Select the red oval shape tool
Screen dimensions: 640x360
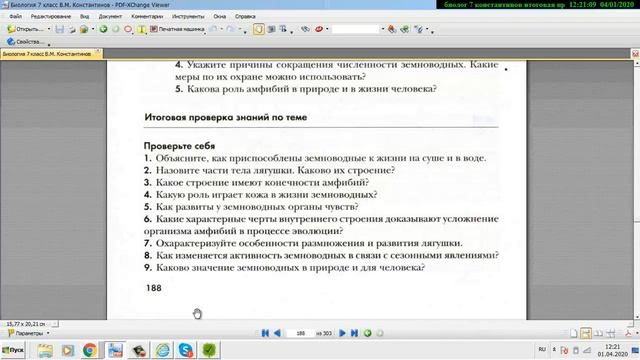(x=128, y=29)
